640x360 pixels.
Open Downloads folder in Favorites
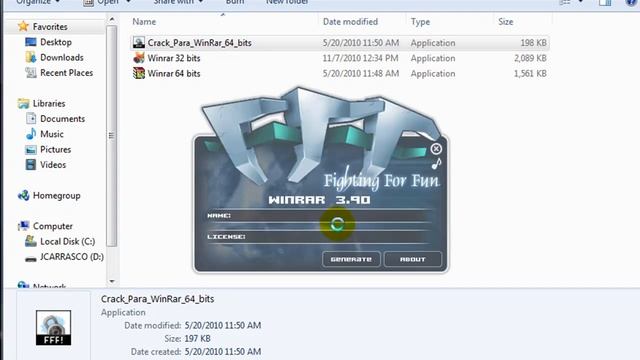(x=62, y=58)
